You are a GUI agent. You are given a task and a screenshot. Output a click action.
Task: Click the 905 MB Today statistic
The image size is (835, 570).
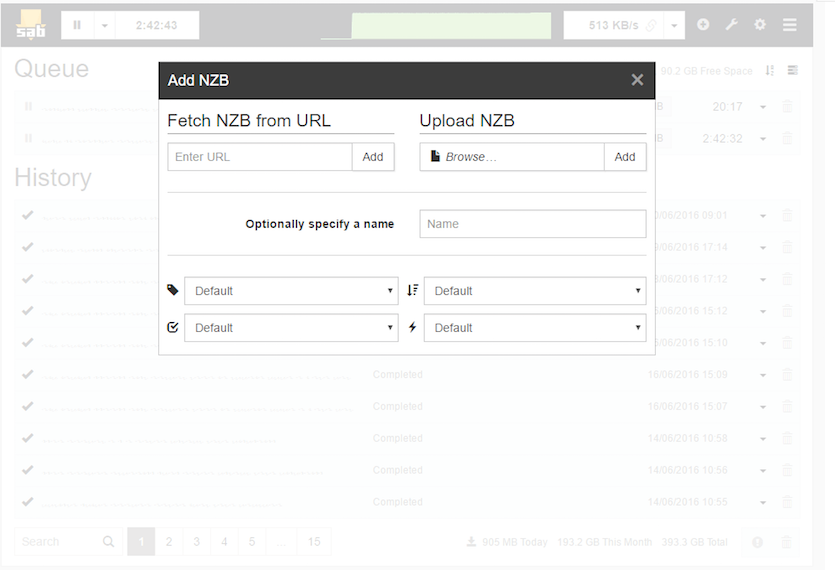pos(514,542)
